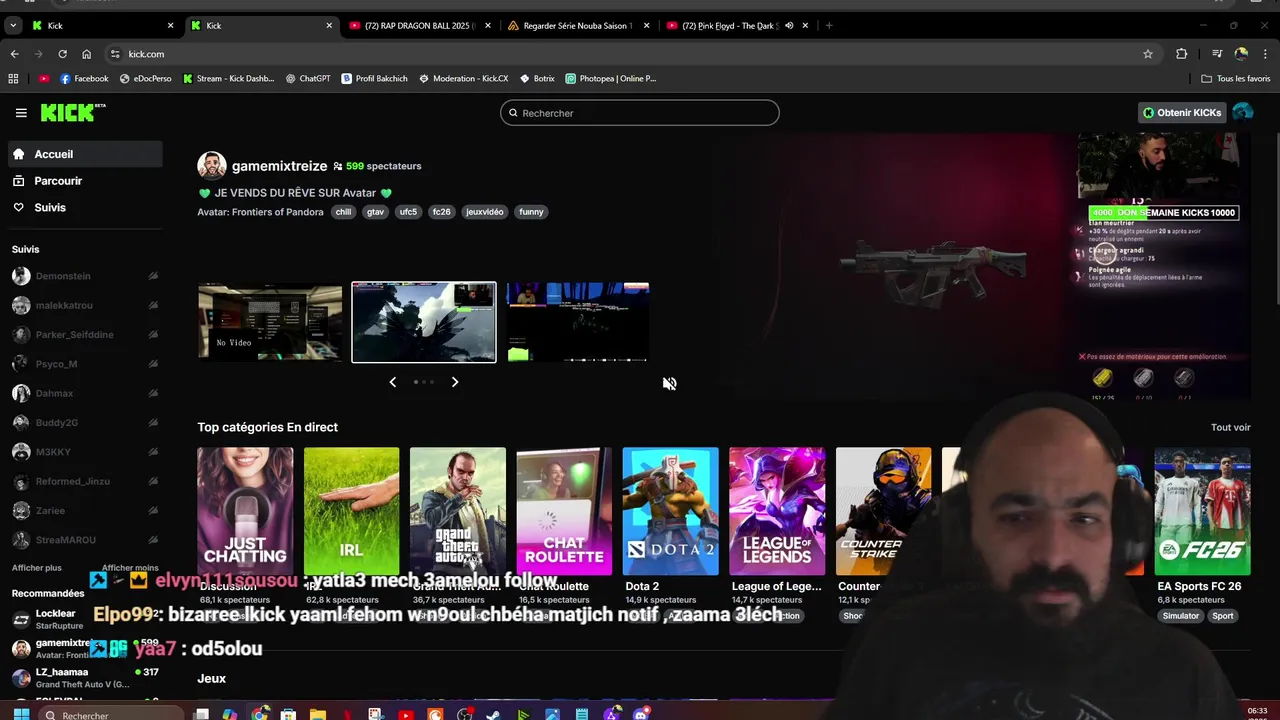Click the gamemixtreize streamer avatar
The image size is (1280, 720).
coord(212,166)
